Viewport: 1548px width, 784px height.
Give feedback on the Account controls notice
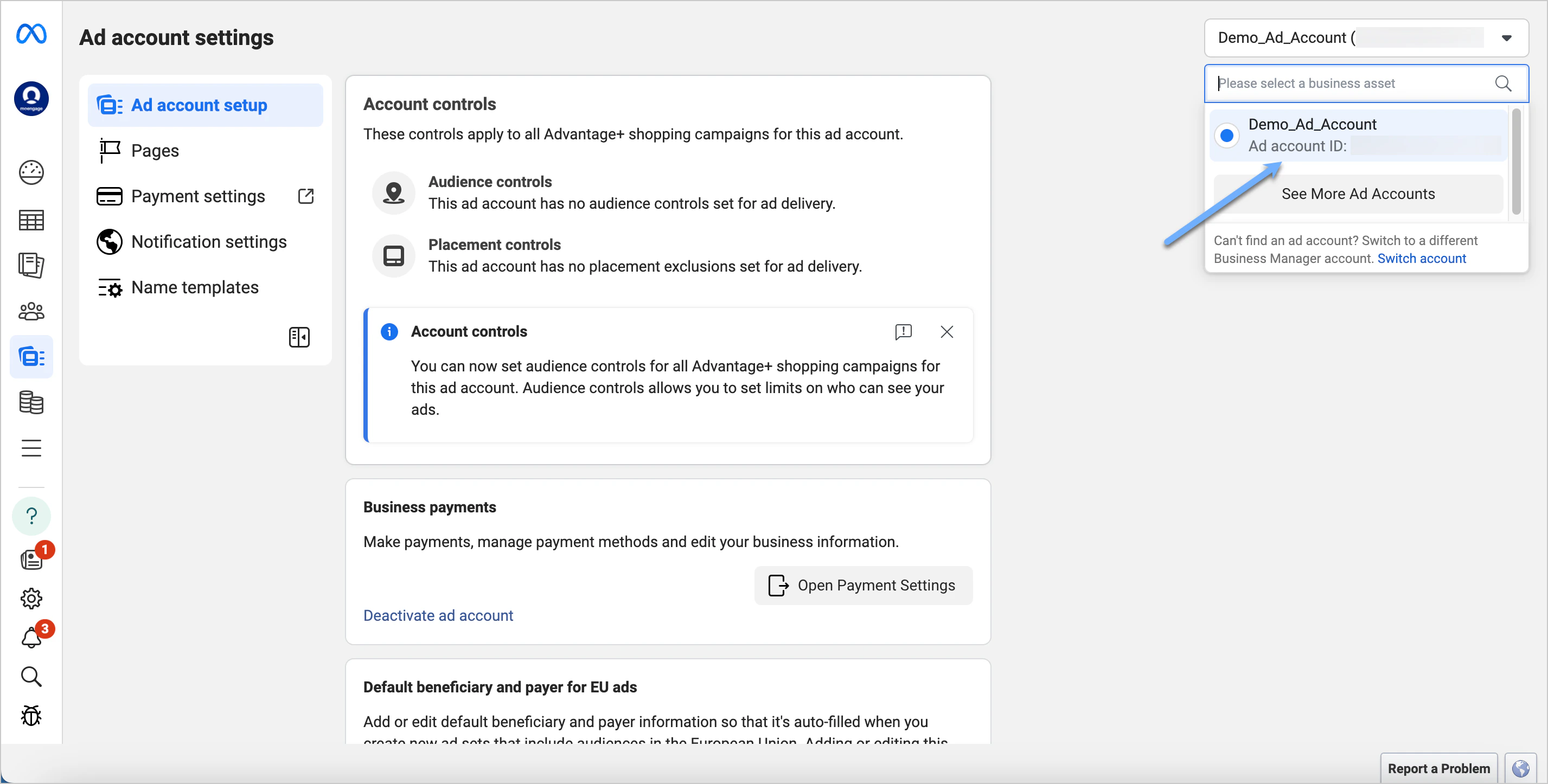point(903,332)
